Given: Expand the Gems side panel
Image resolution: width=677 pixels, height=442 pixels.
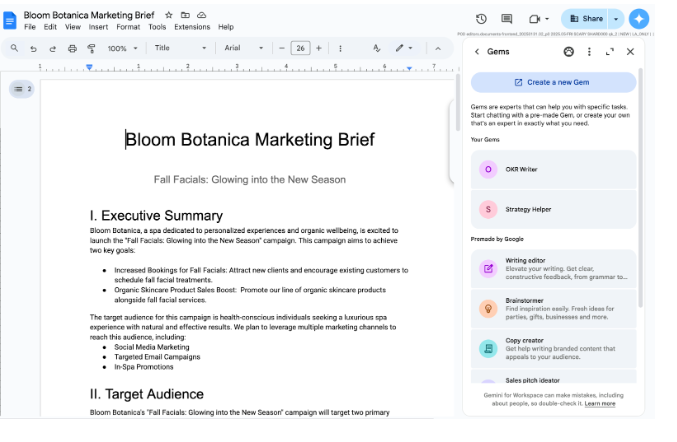Looking at the screenshot, I should 610,52.
